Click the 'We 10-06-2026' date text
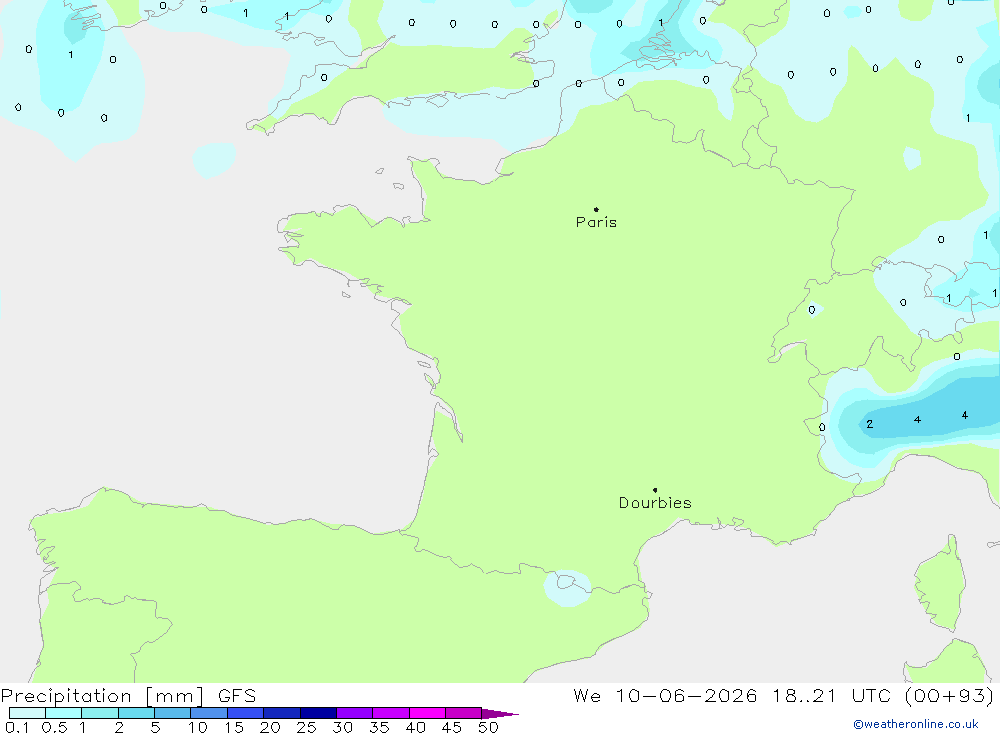Viewport: 1000px width, 733px height. (x=665, y=696)
